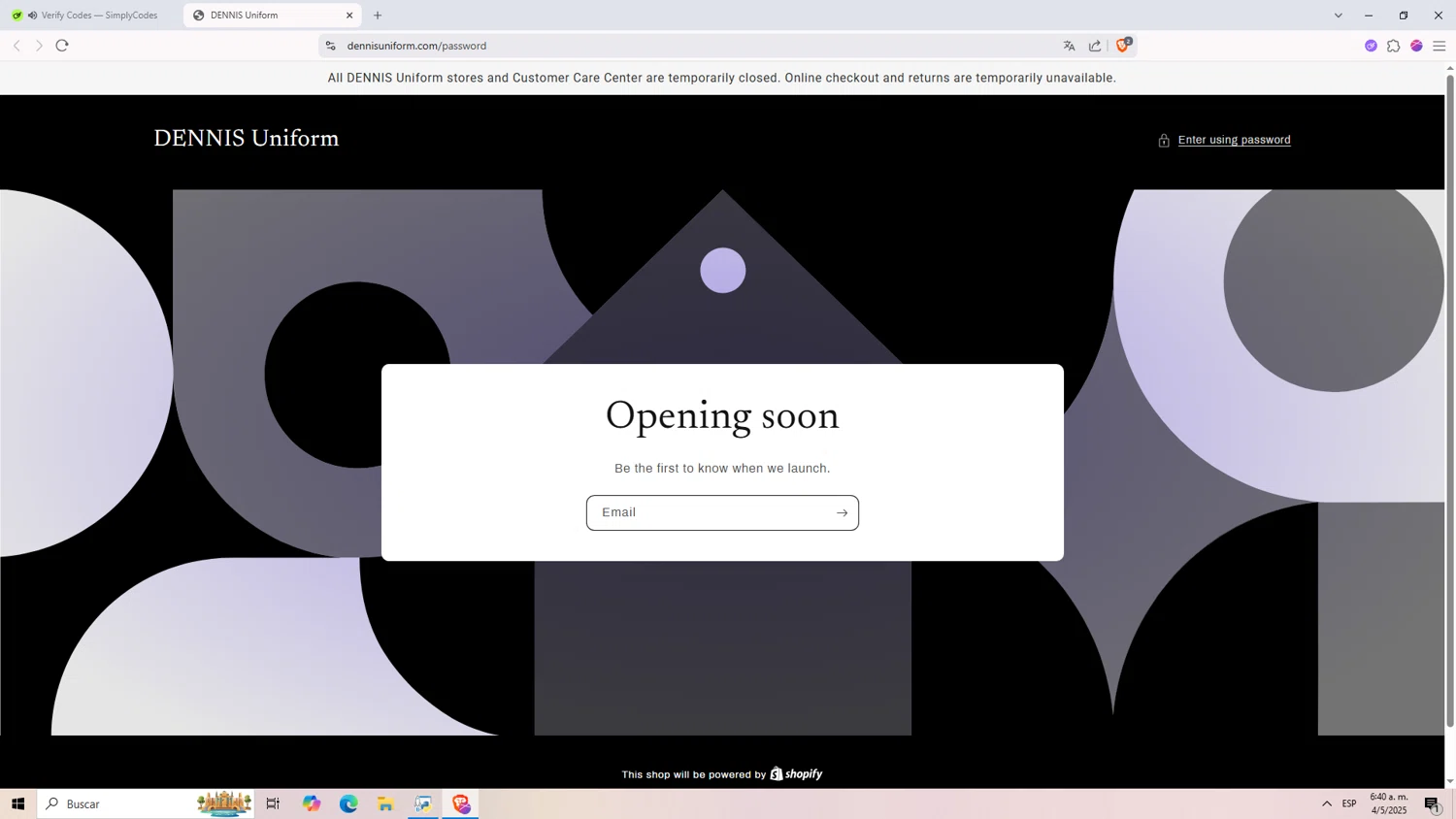Open Copilot from the taskbar
The width and height of the screenshot is (1456, 819).
coord(311,803)
